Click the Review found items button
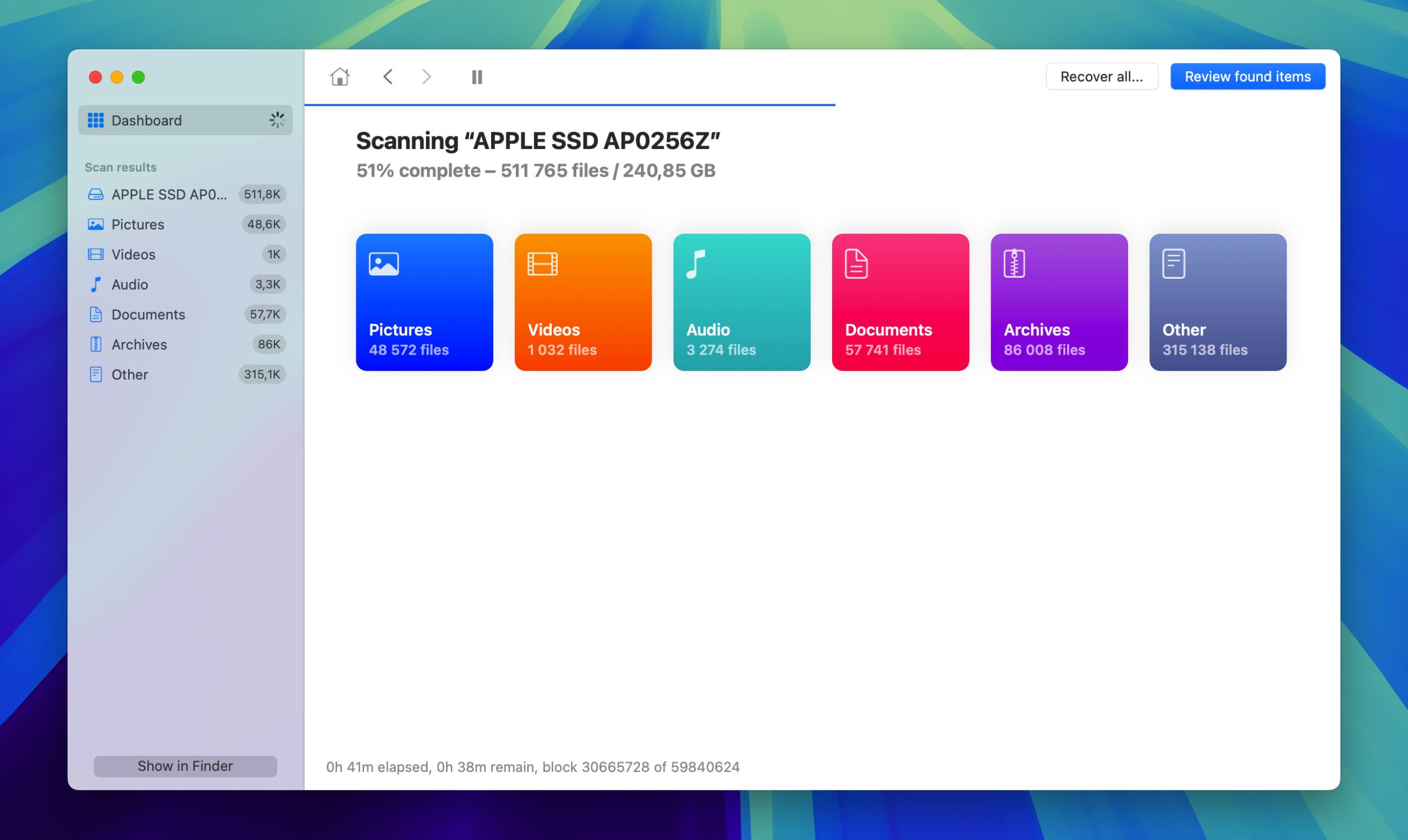The image size is (1408, 840). coord(1248,76)
